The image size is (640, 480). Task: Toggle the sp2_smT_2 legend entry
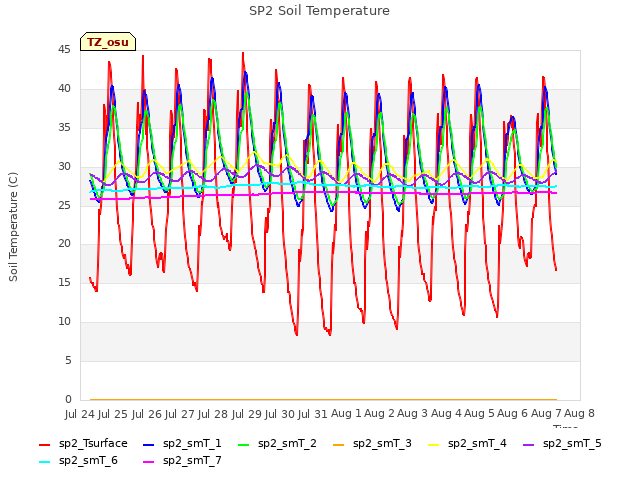point(277,444)
